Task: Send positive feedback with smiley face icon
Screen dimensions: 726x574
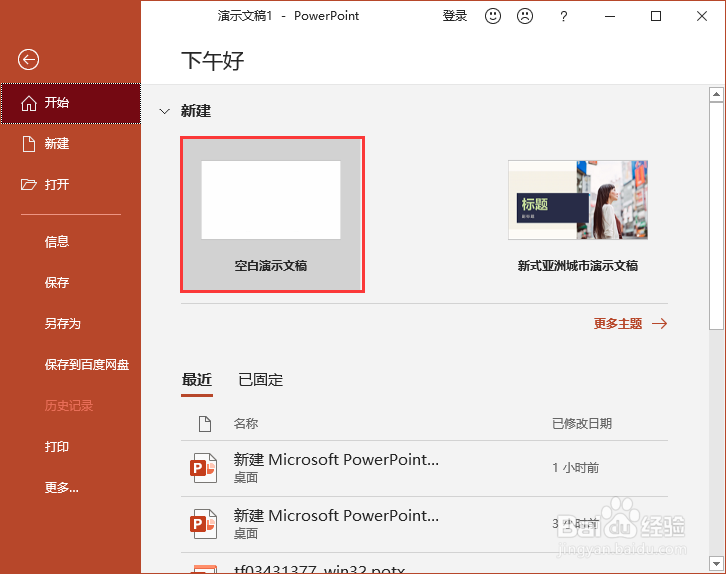Action: [x=493, y=16]
